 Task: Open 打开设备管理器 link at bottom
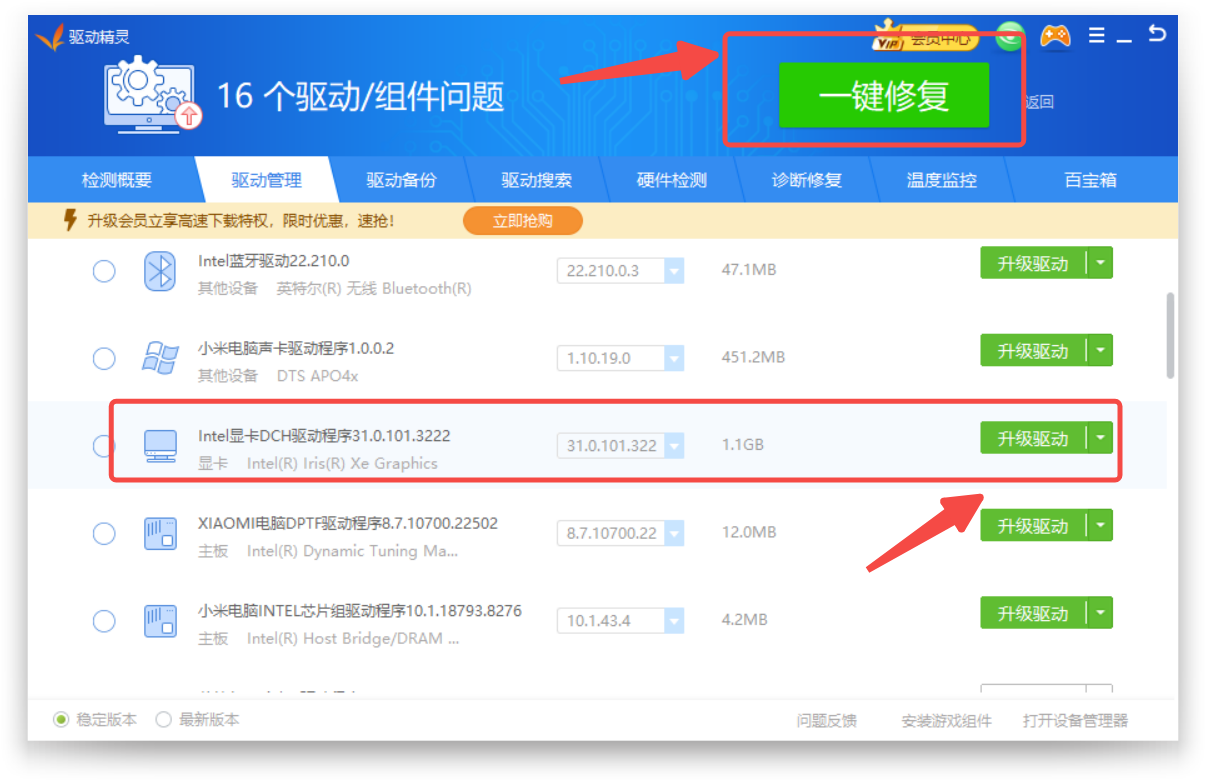[1075, 720]
